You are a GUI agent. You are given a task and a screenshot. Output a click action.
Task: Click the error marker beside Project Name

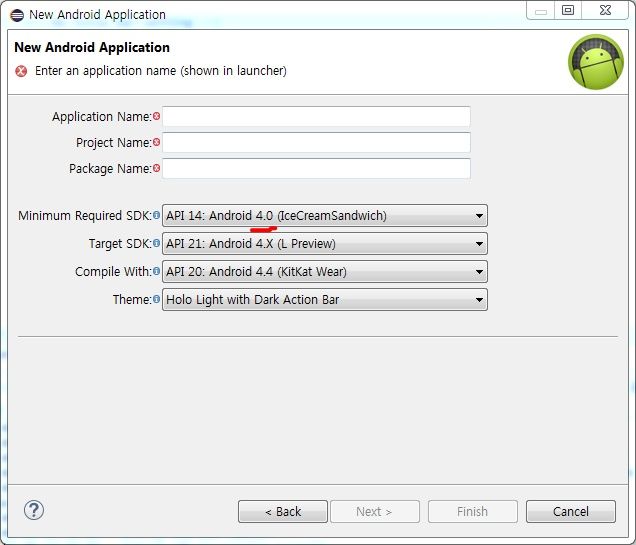click(x=157, y=142)
